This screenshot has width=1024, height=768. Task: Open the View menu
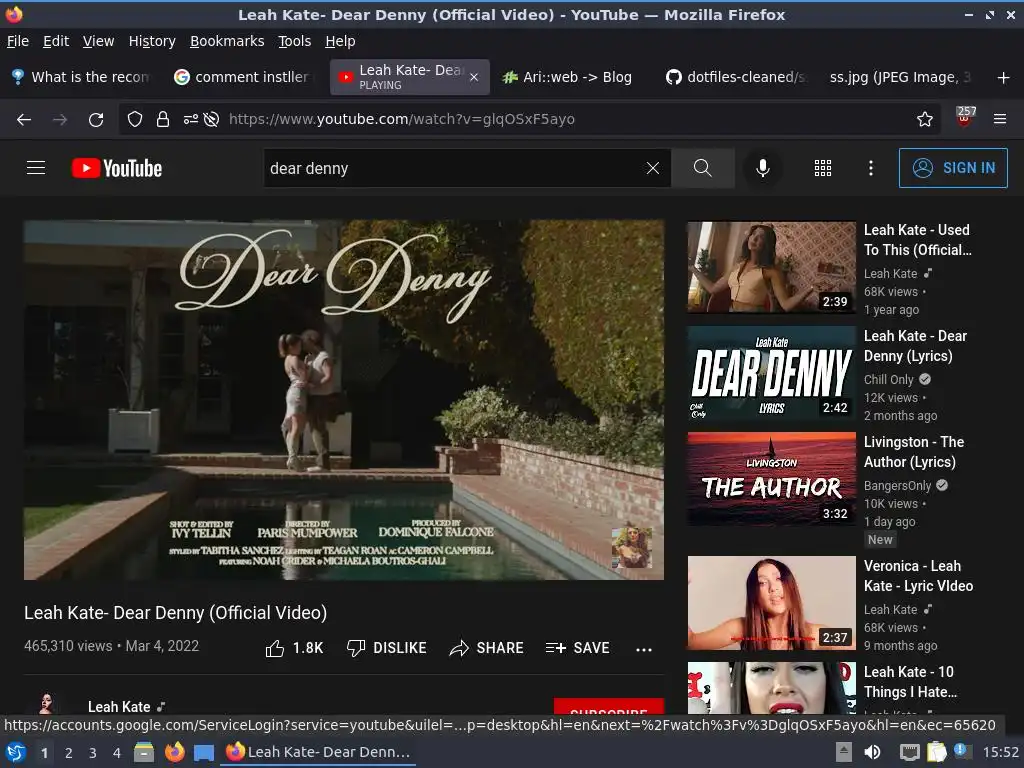coord(98,41)
